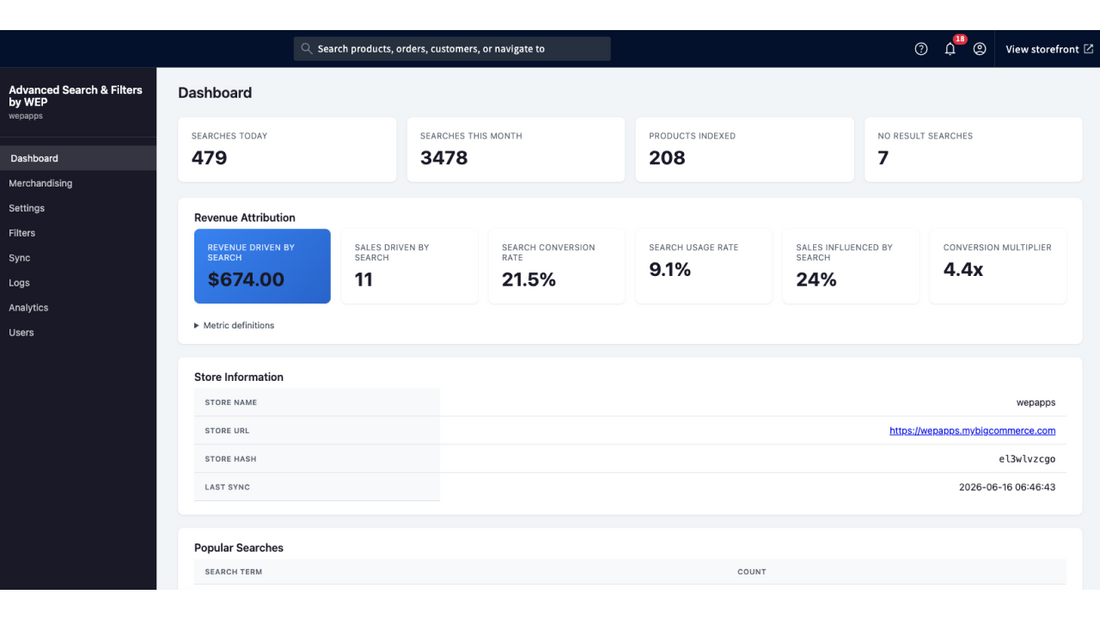
Task: Click the Searches This Month 3478 card
Action: 516,149
